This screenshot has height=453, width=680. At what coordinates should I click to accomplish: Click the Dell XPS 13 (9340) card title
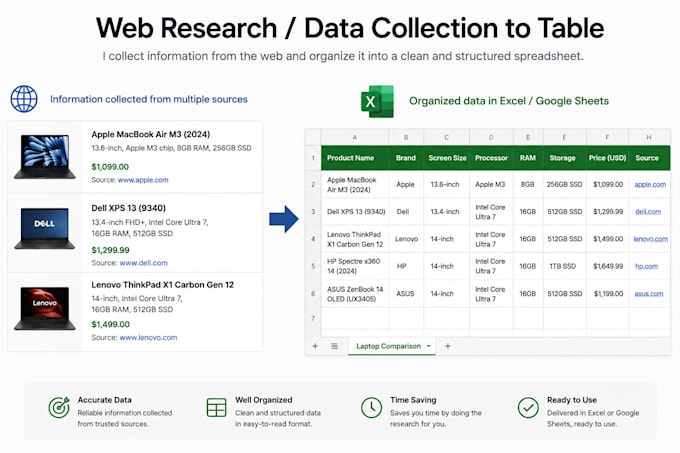pyautogui.click(x=128, y=208)
